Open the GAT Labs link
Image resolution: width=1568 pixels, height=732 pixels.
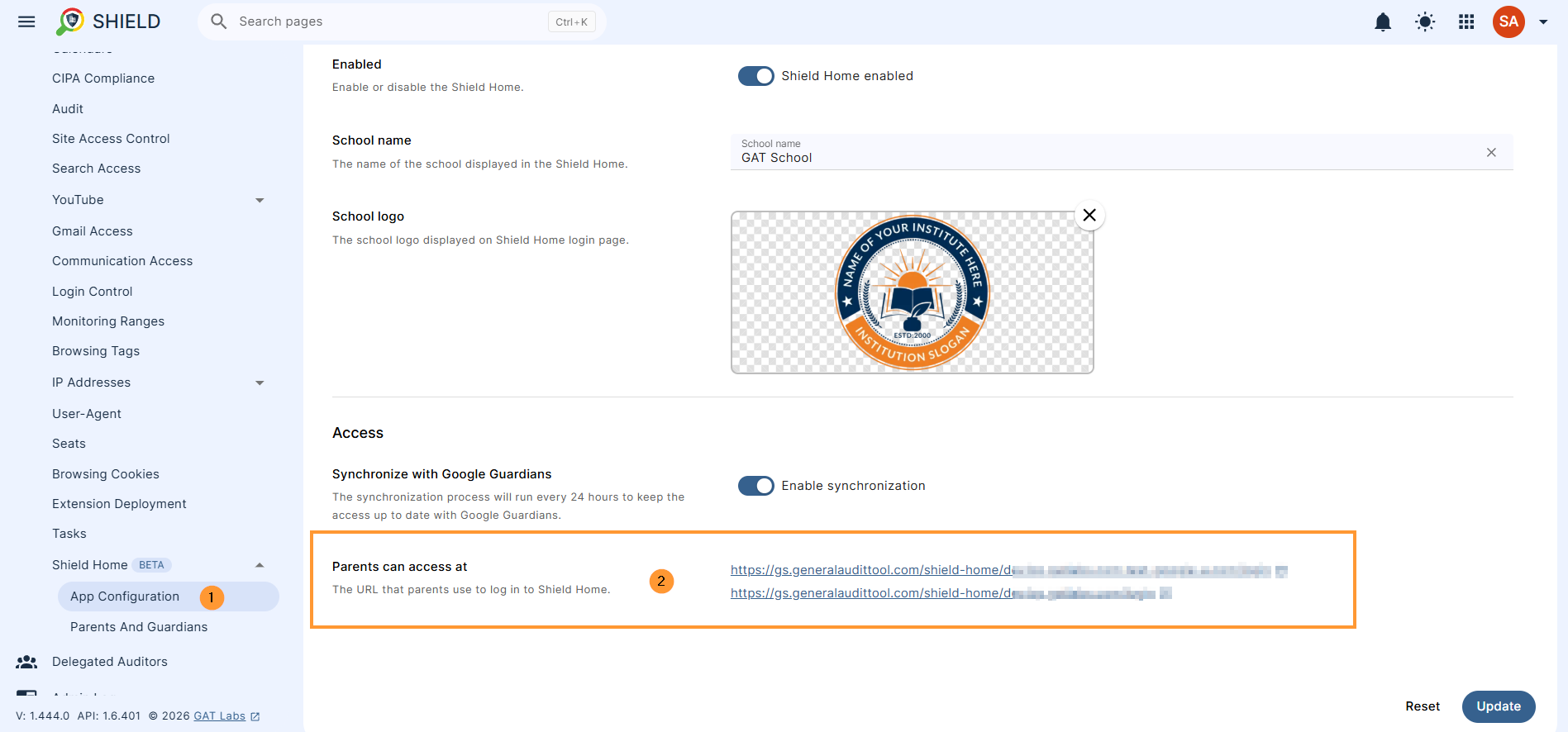(x=219, y=716)
